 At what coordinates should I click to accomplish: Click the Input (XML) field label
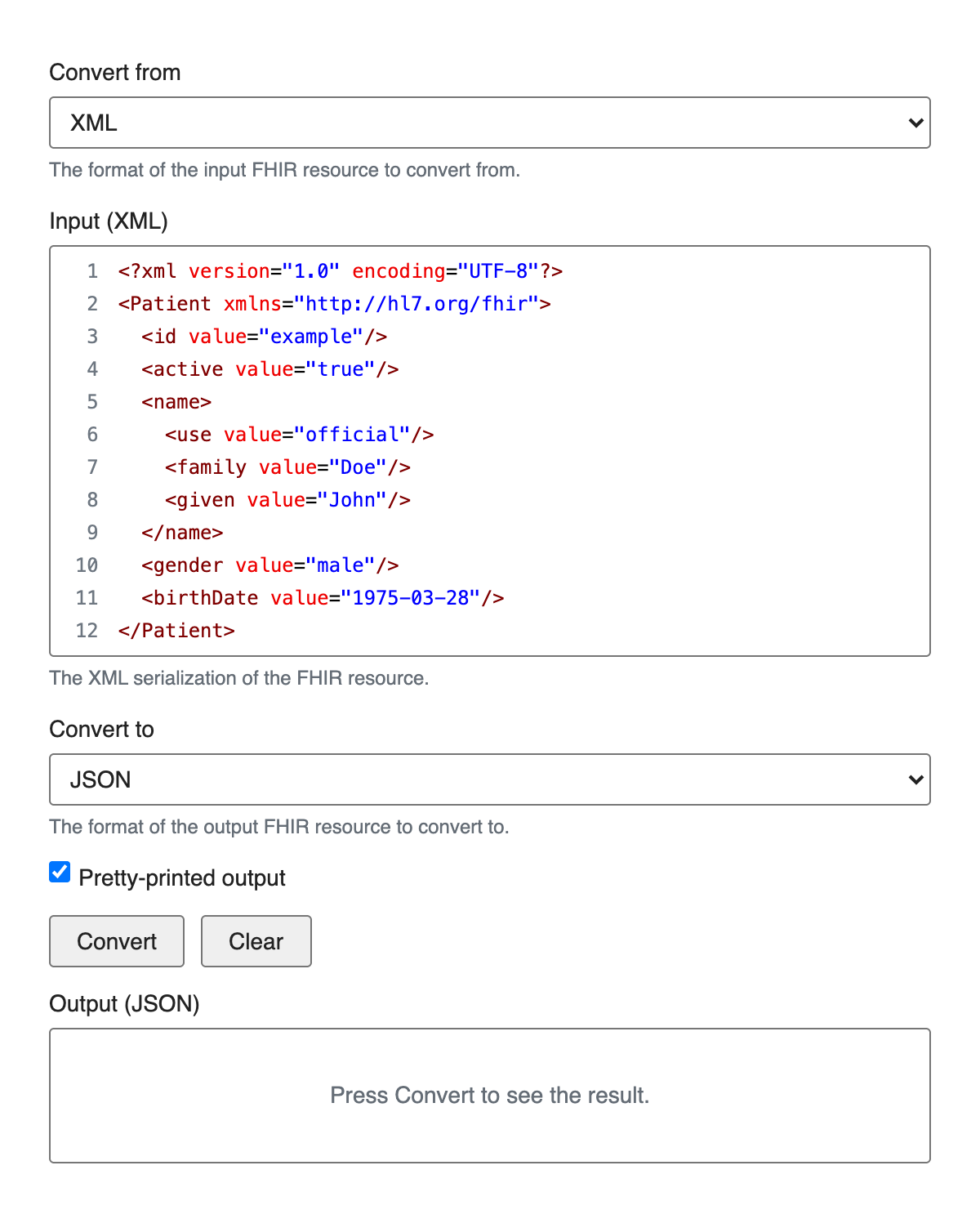[109, 221]
